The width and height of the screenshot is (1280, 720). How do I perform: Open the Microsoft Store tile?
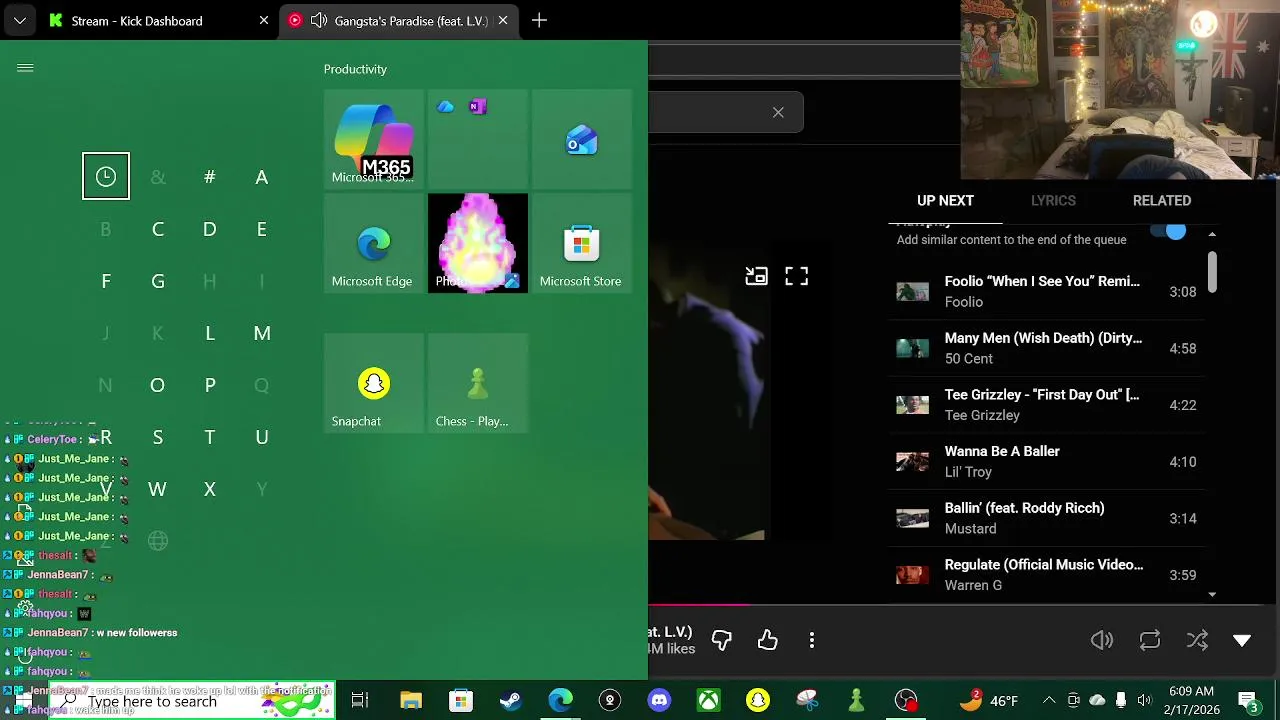[x=581, y=243]
